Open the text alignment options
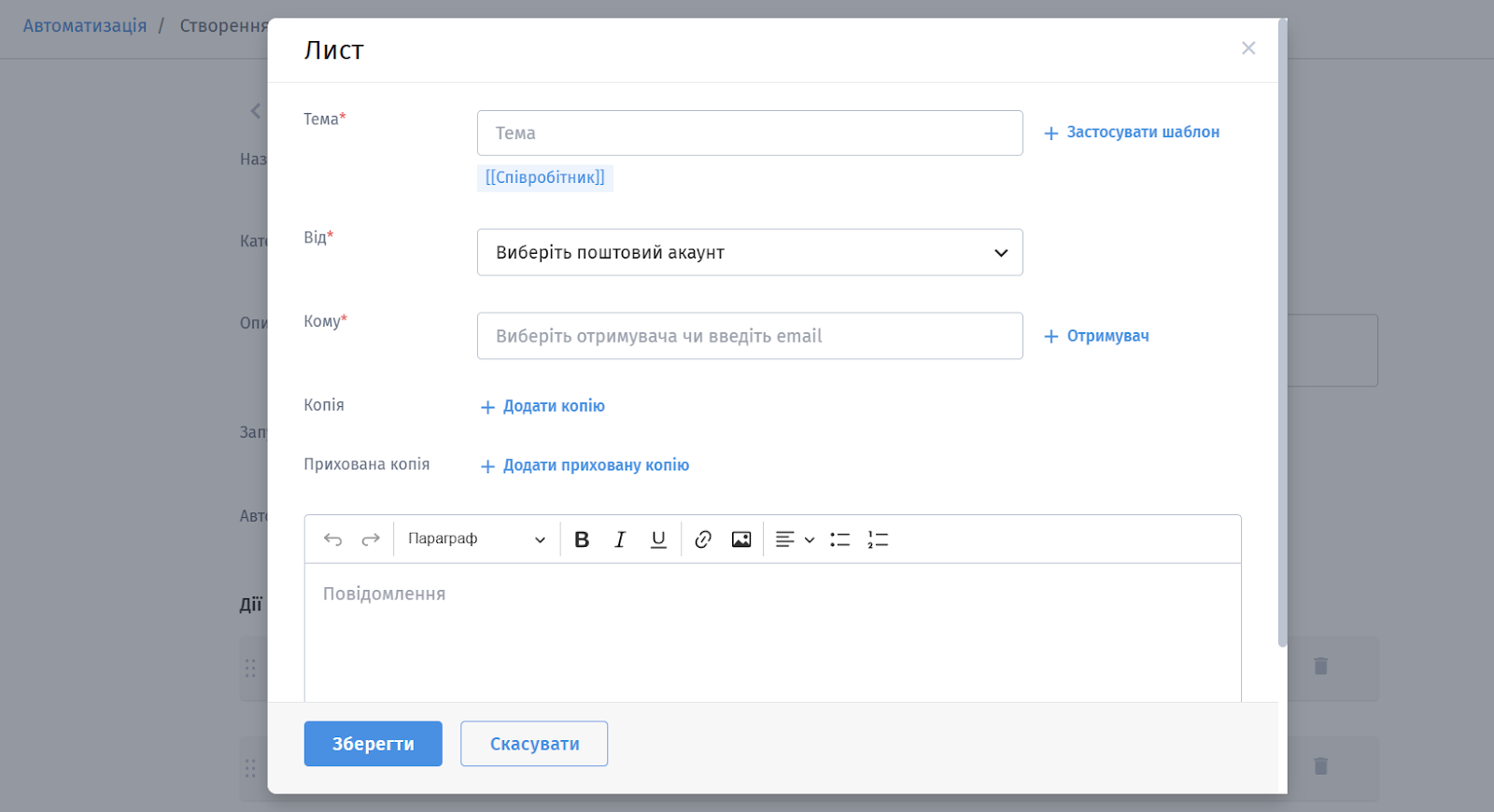The image size is (1494, 812). (x=795, y=539)
